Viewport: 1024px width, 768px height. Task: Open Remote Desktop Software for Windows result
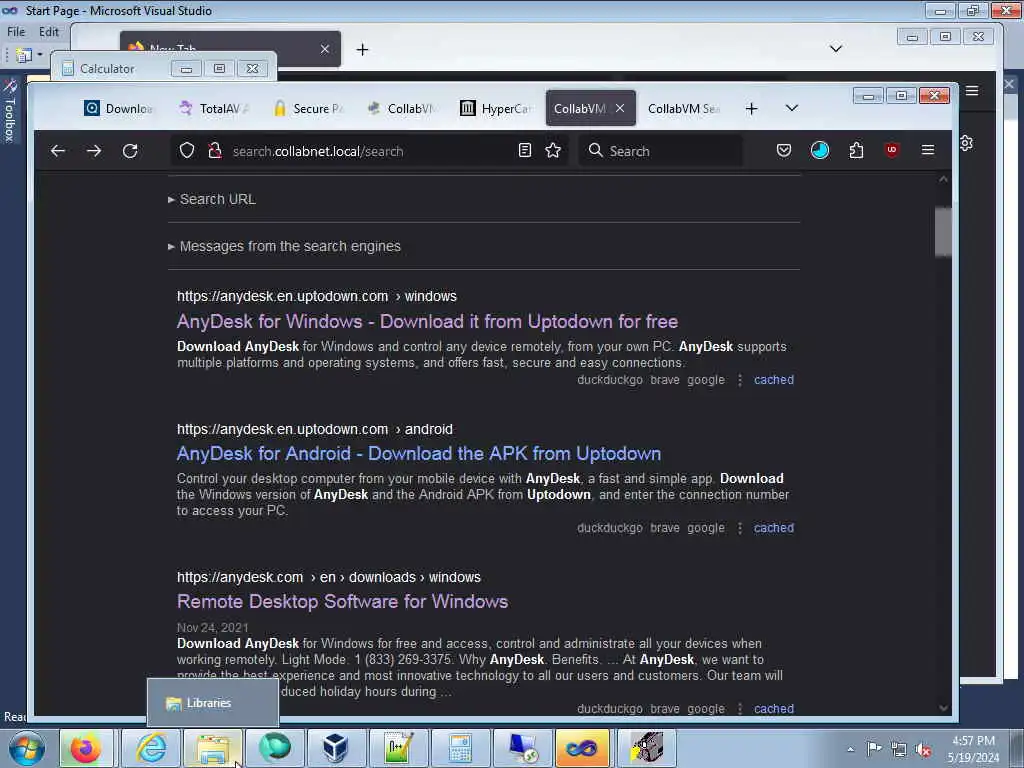342,601
